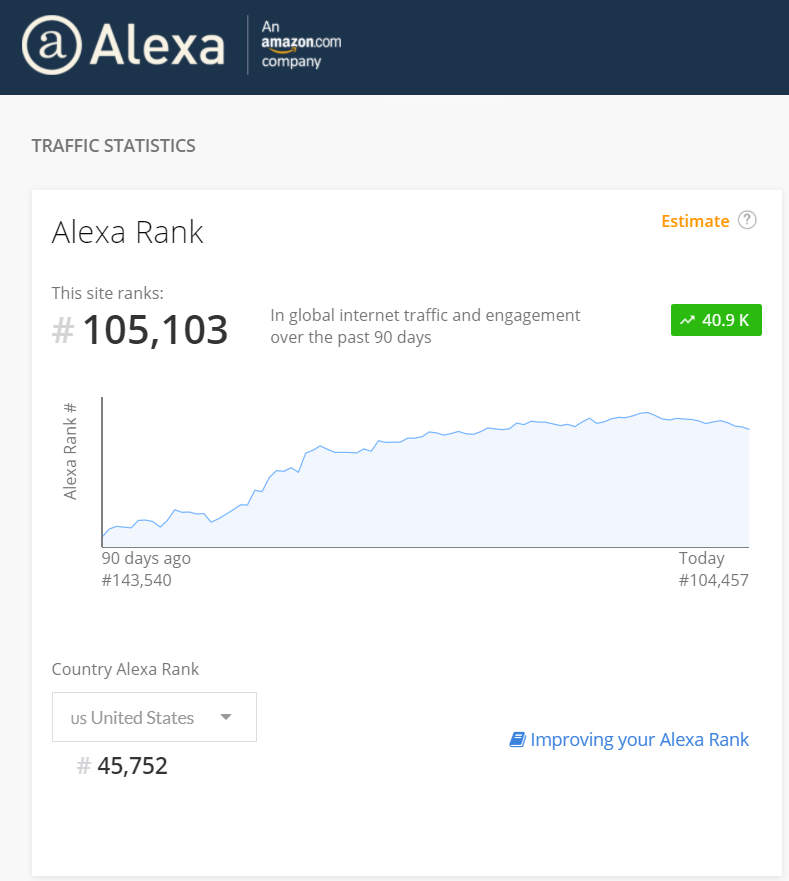Click the green 40.9 K trend badge
The image size is (789, 881).
pyautogui.click(x=716, y=320)
